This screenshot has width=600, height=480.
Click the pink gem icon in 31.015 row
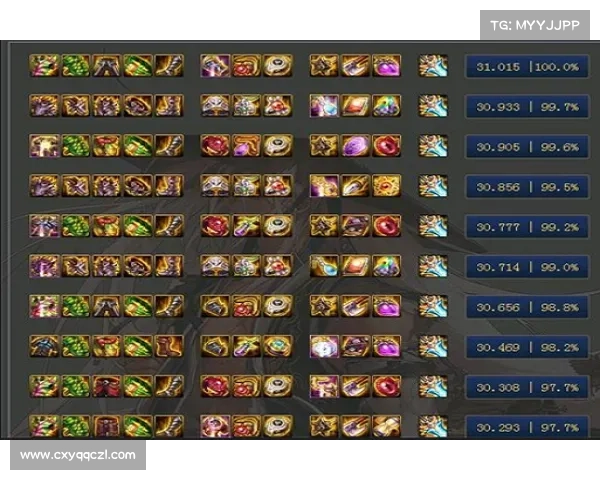point(386,65)
